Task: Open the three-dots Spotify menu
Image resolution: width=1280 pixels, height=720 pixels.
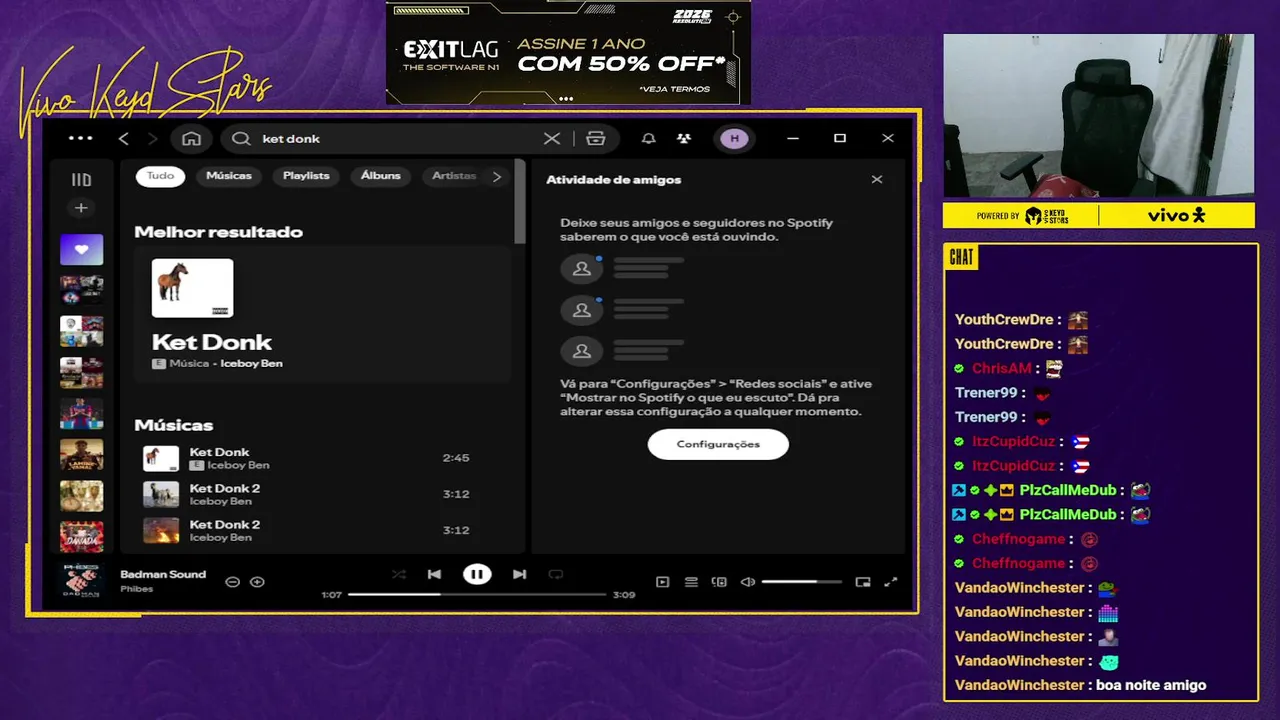Action: tap(80, 139)
